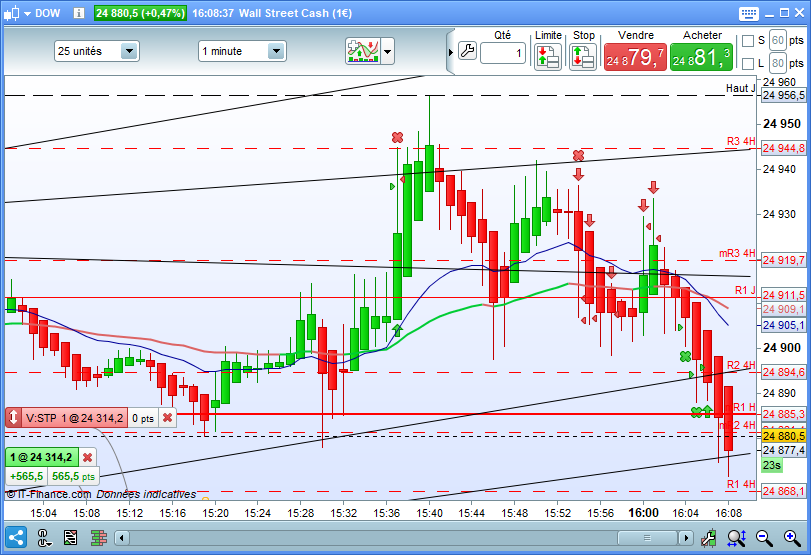Click the Limite order placement icon
Viewport: 811px width, 555px height.
pos(548,56)
